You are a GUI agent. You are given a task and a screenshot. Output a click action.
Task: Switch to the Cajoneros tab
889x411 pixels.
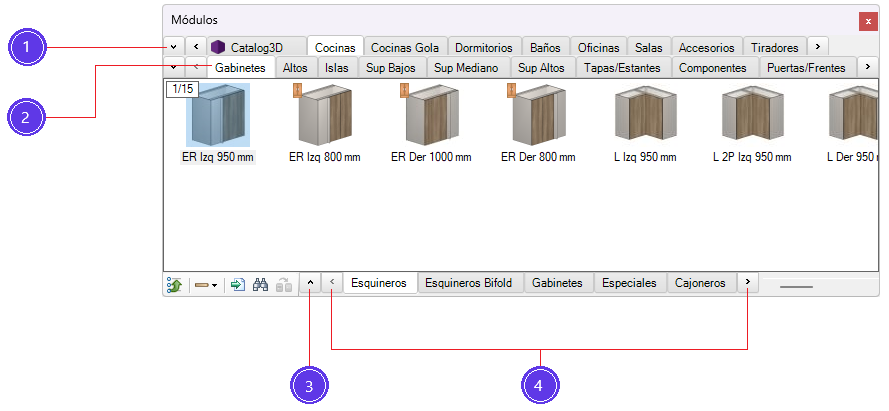pos(700,283)
